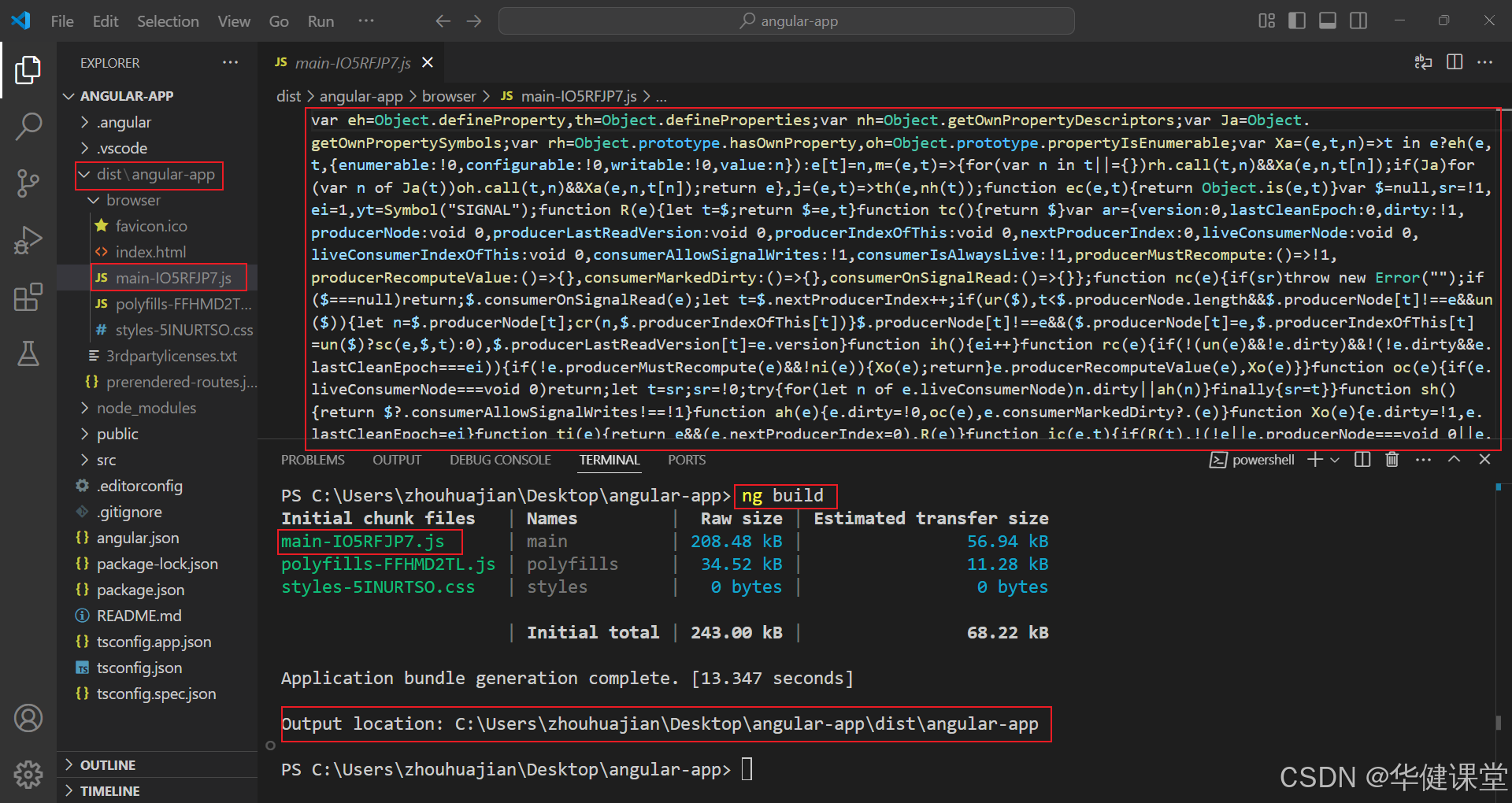Click the angular-app command center search
The height and width of the screenshot is (803, 1512).
pyautogui.click(x=787, y=21)
